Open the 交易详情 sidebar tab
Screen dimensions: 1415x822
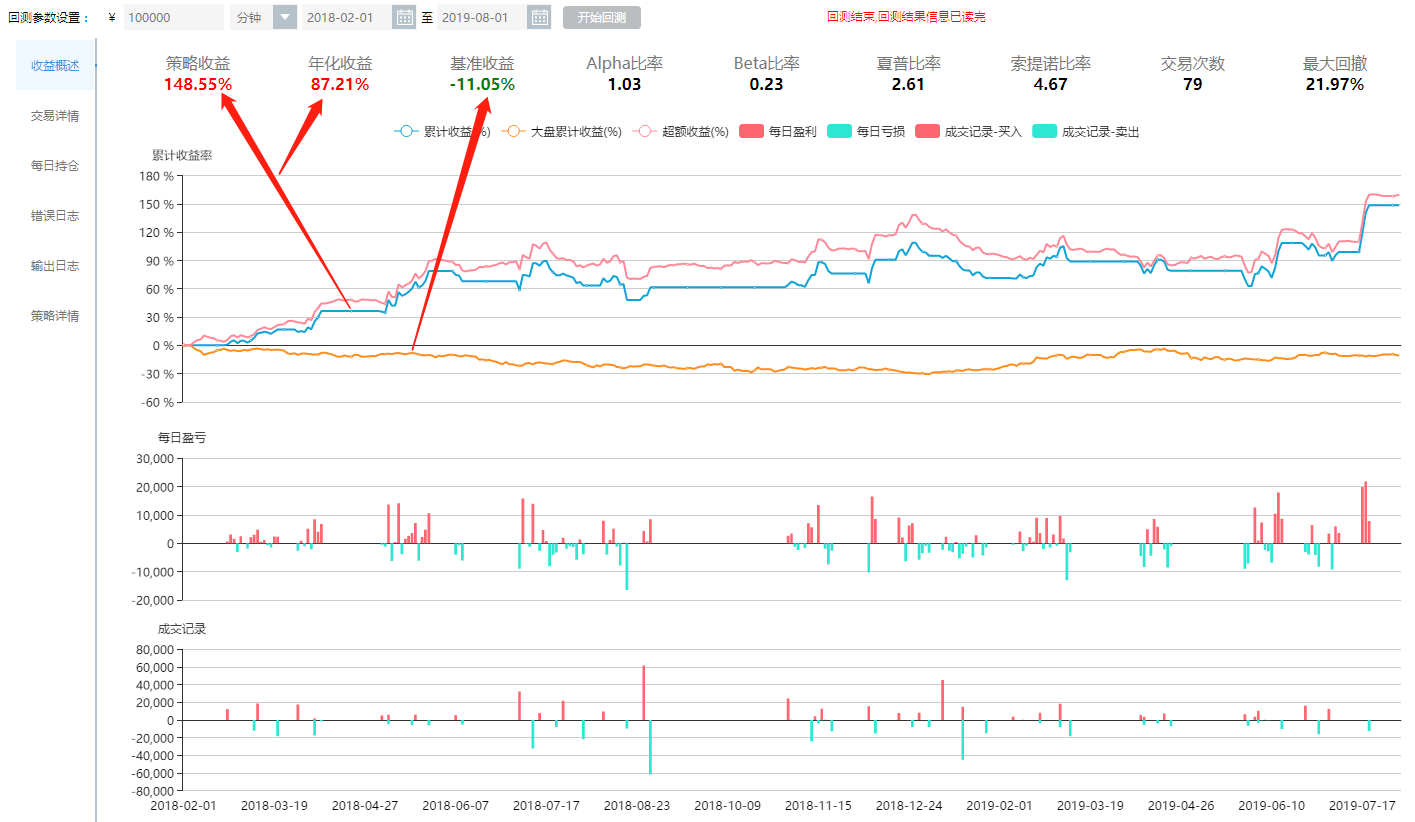pos(55,116)
